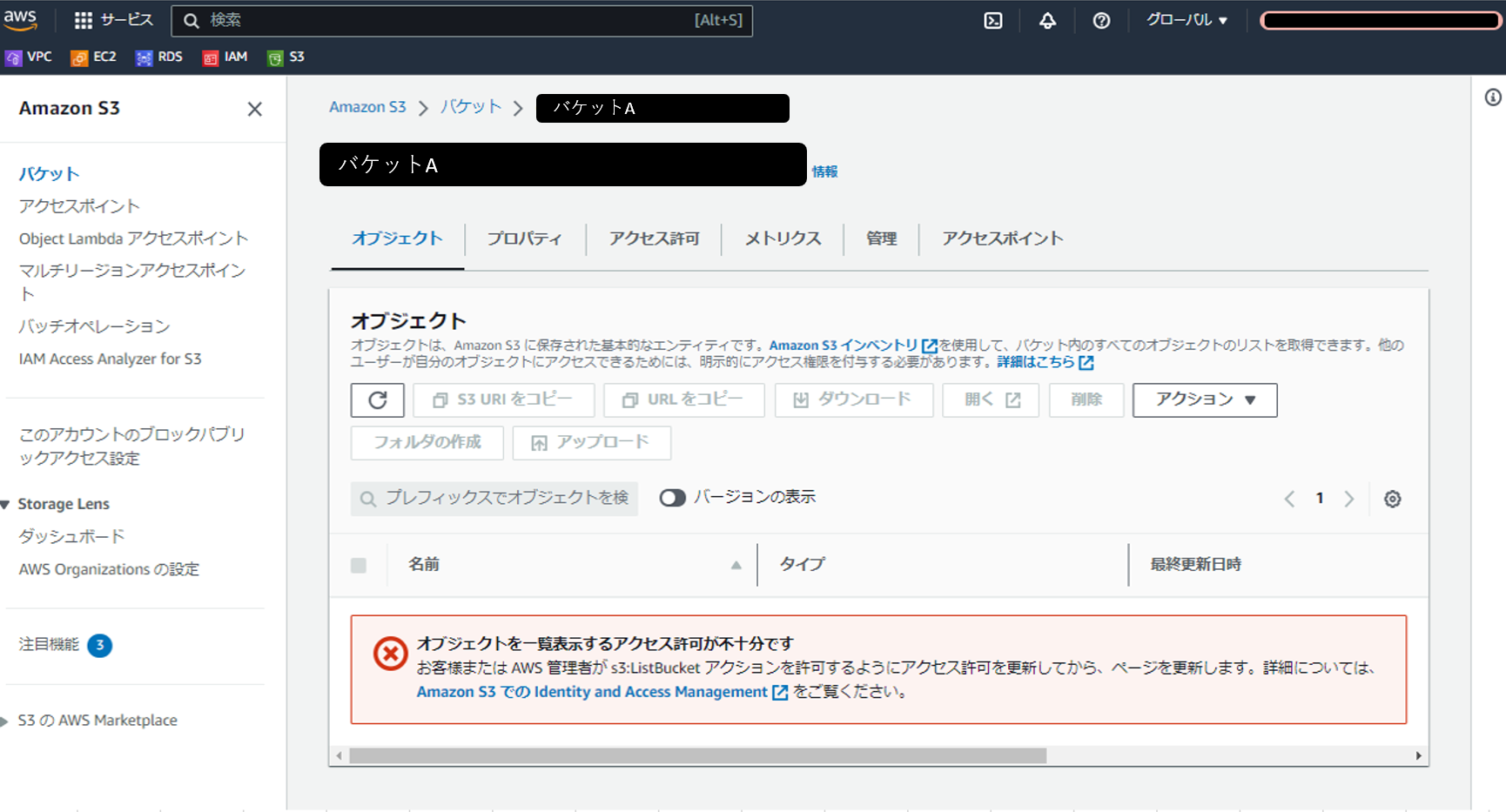Click the アップロード button
The image size is (1506, 812).
[x=591, y=442]
